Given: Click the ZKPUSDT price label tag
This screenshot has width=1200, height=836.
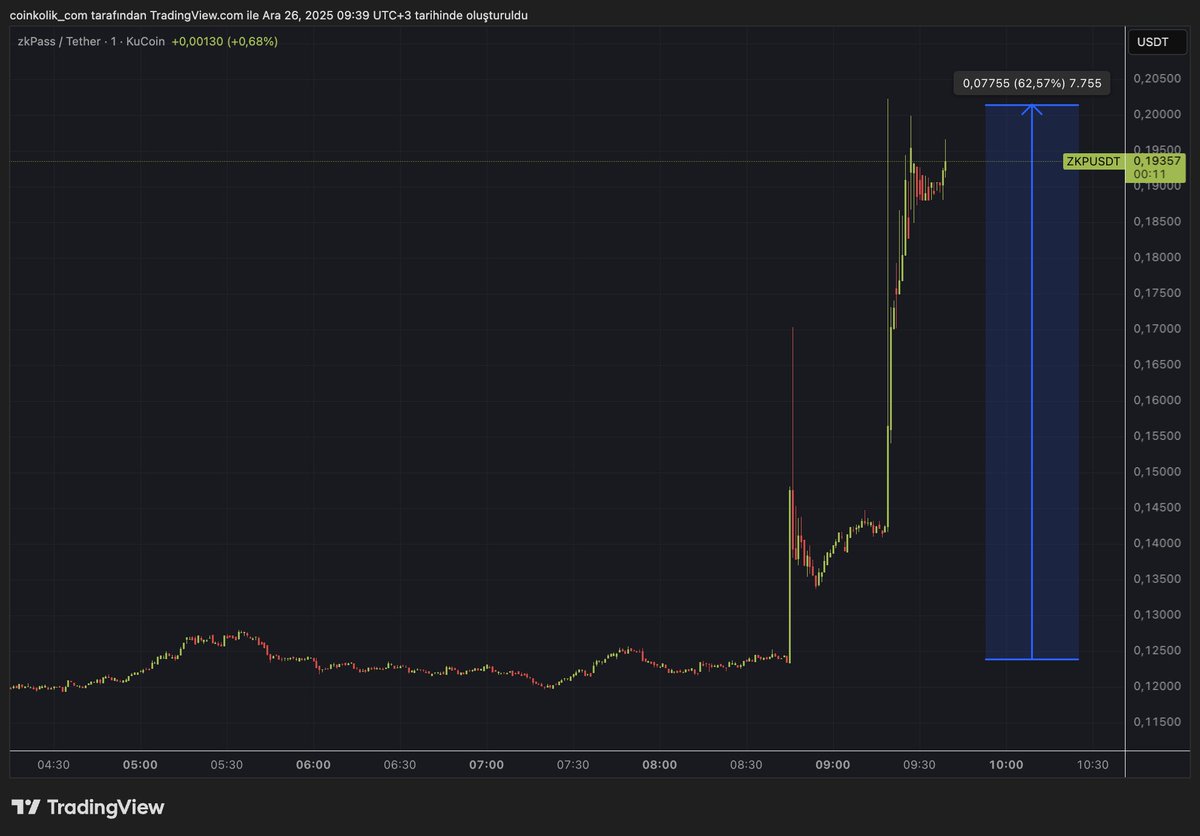Looking at the screenshot, I should tap(1093, 161).
